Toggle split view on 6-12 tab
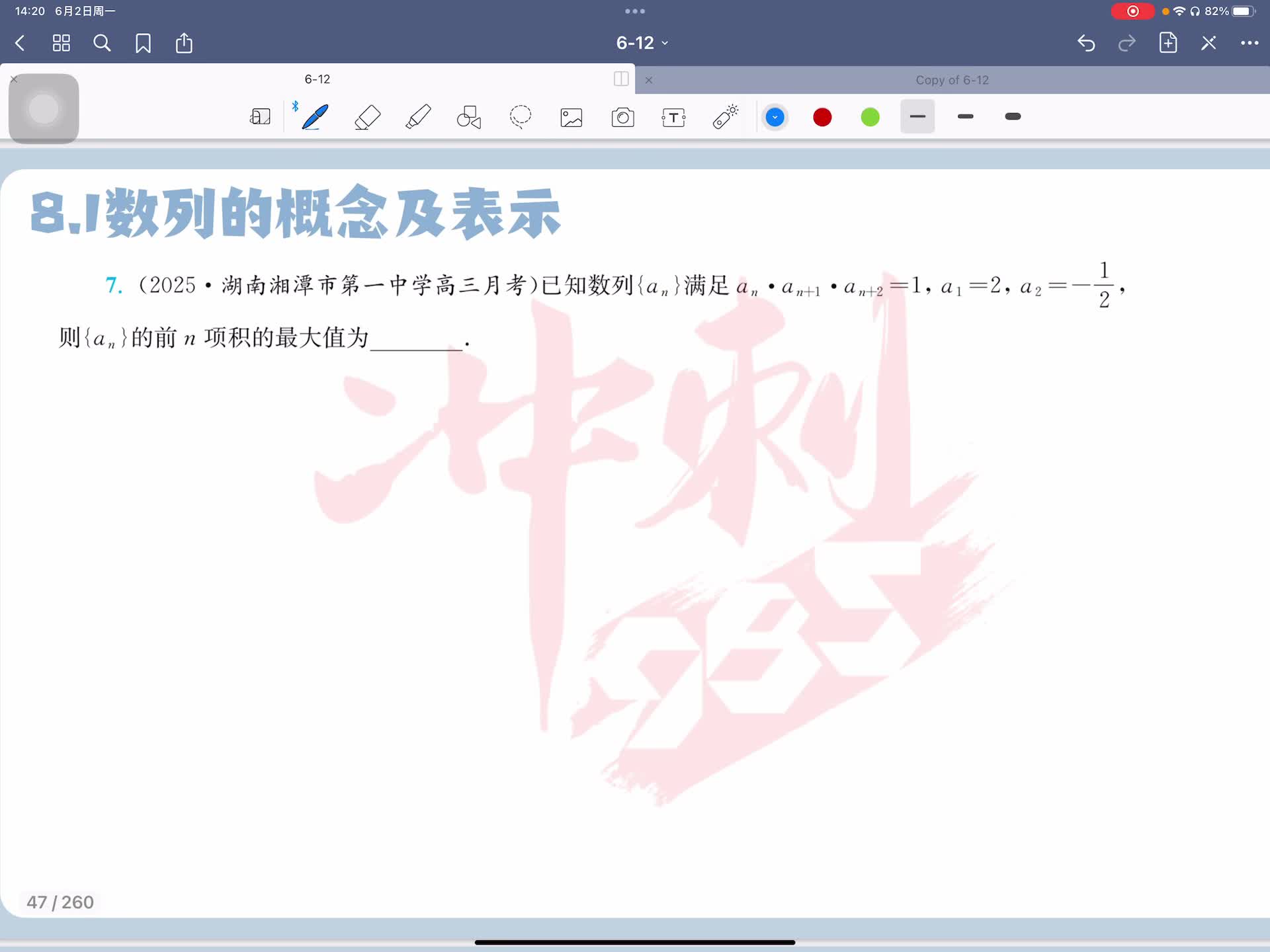 click(621, 79)
